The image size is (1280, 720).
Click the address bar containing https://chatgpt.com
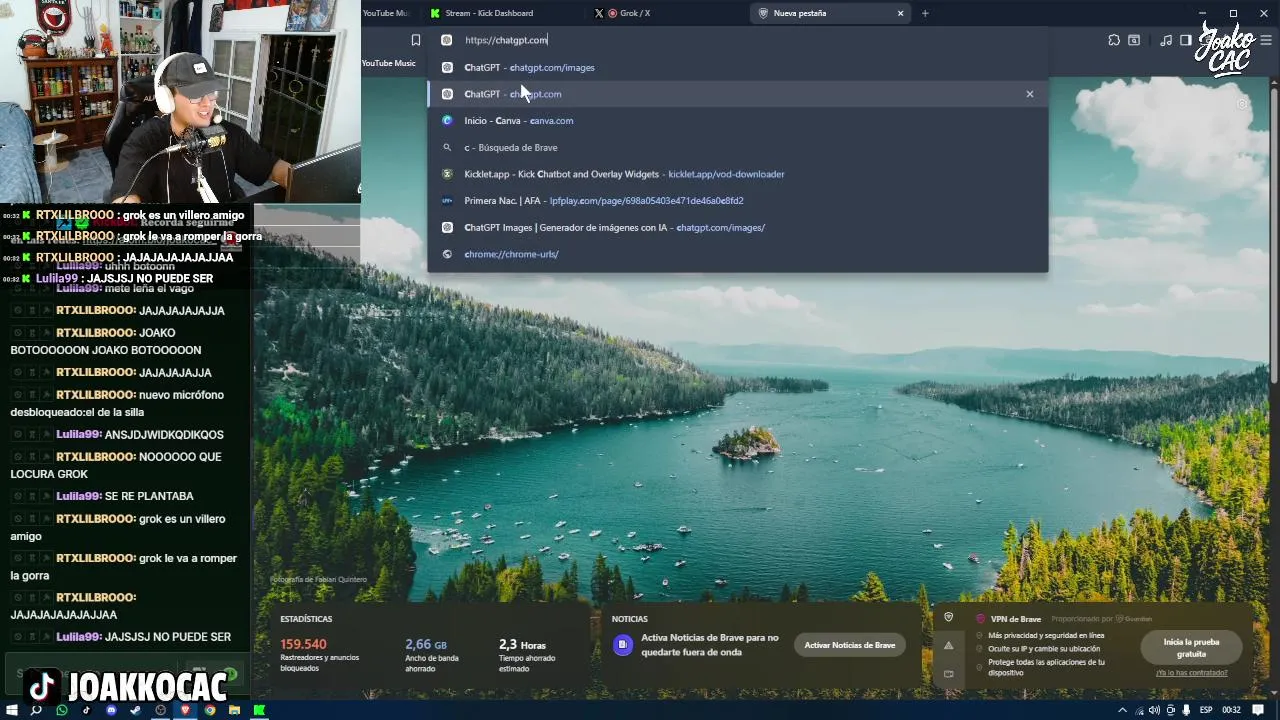[740, 40]
